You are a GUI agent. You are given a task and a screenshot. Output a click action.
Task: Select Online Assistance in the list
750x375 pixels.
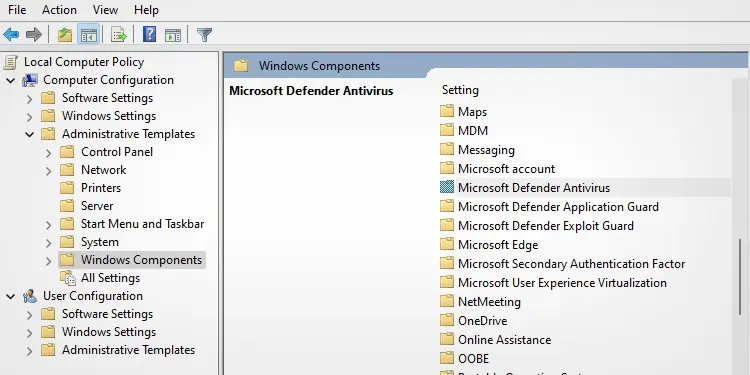[505, 340]
